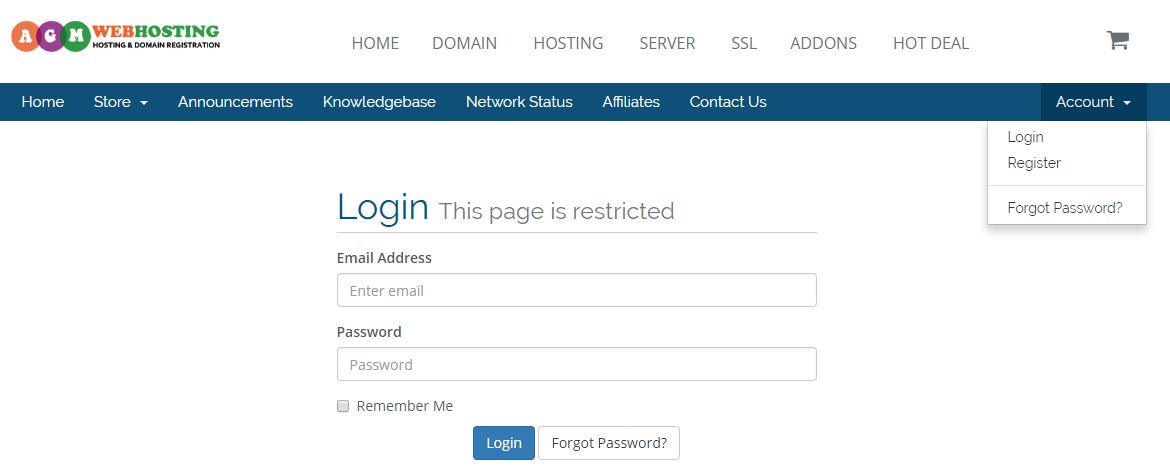
Task: Go to DOMAIN in top navigation
Action: [x=464, y=43]
